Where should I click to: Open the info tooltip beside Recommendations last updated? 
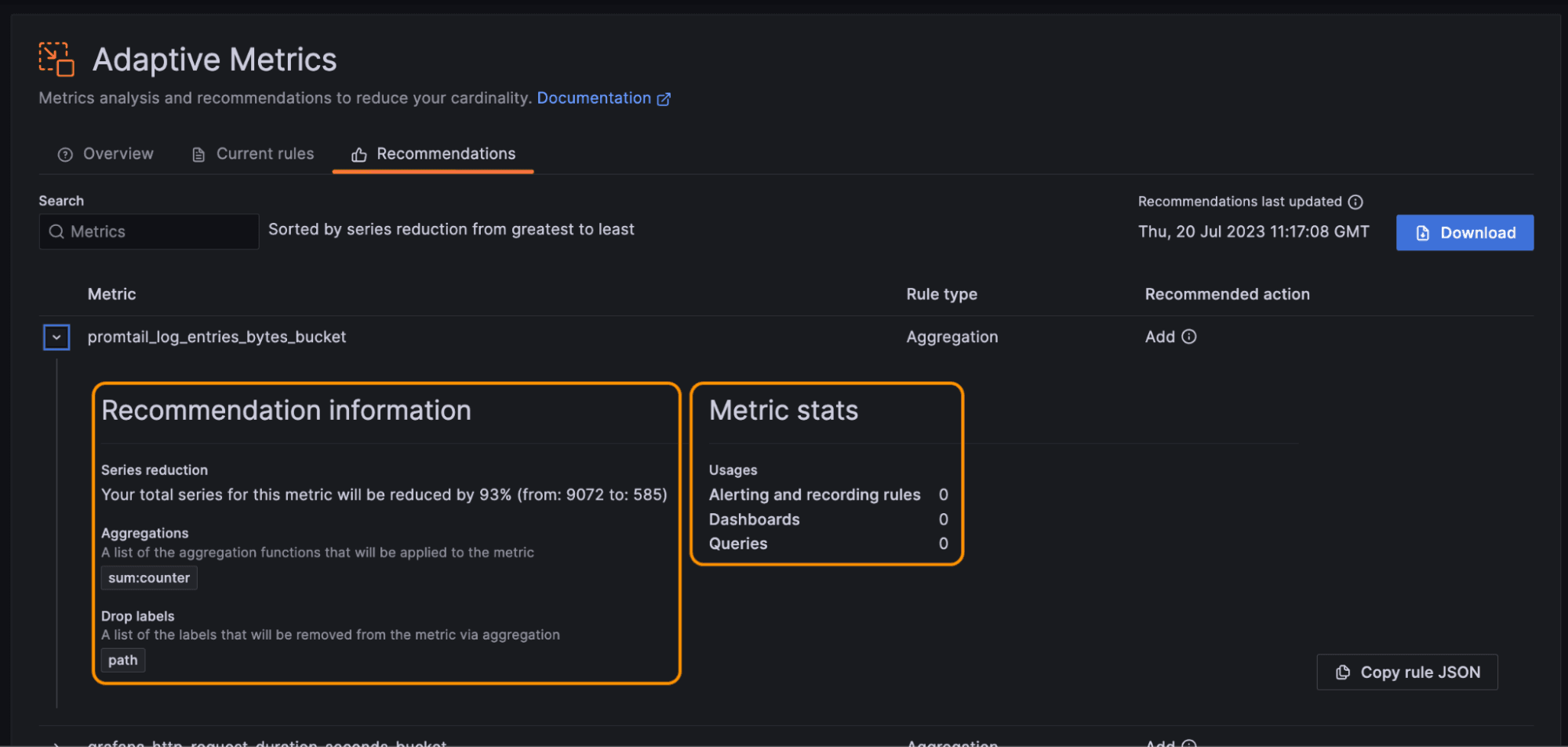click(x=1356, y=202)
